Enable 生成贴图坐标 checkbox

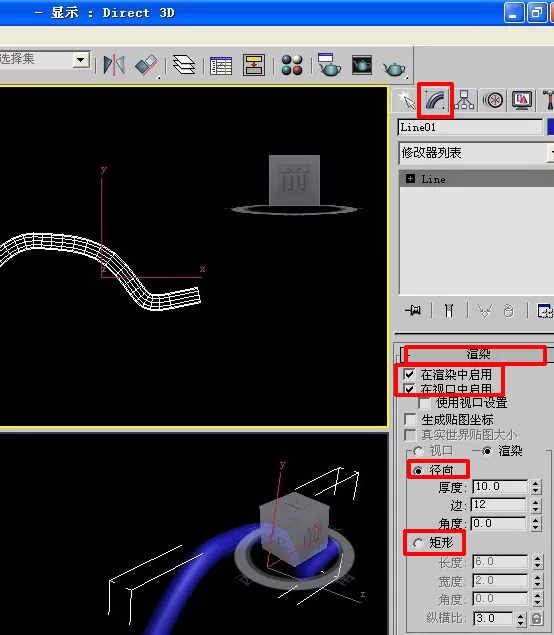(x=410, y=419)
